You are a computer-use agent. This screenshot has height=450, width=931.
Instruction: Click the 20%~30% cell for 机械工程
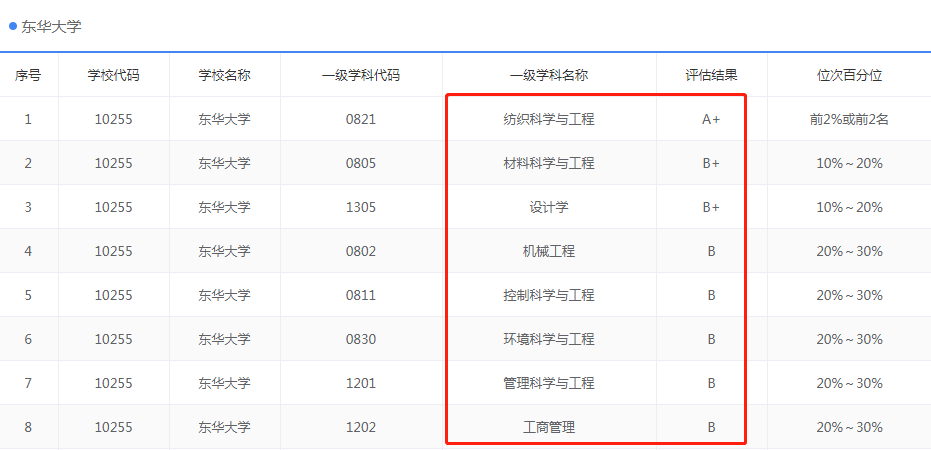850,251
